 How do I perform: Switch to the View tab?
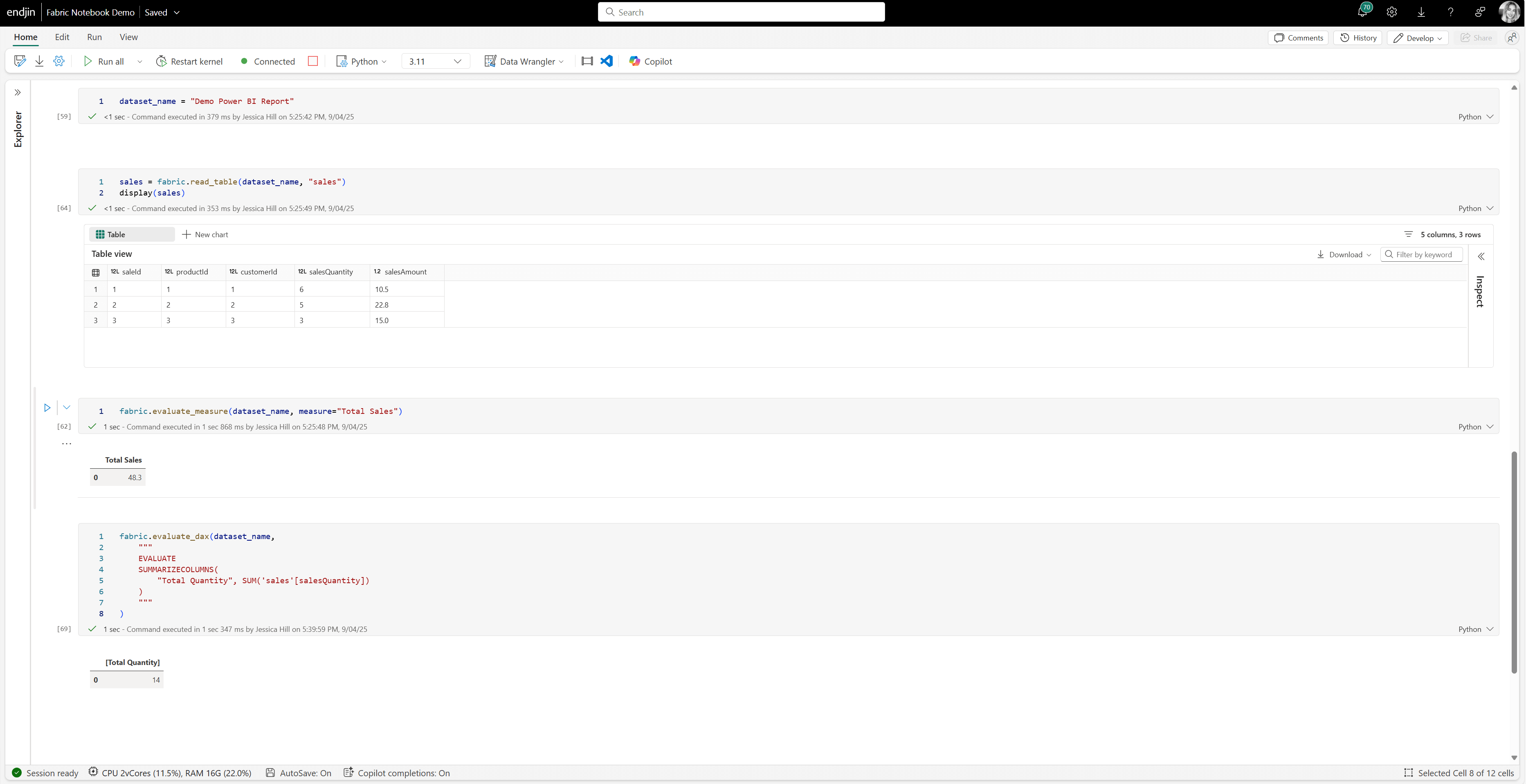point(128,37)
